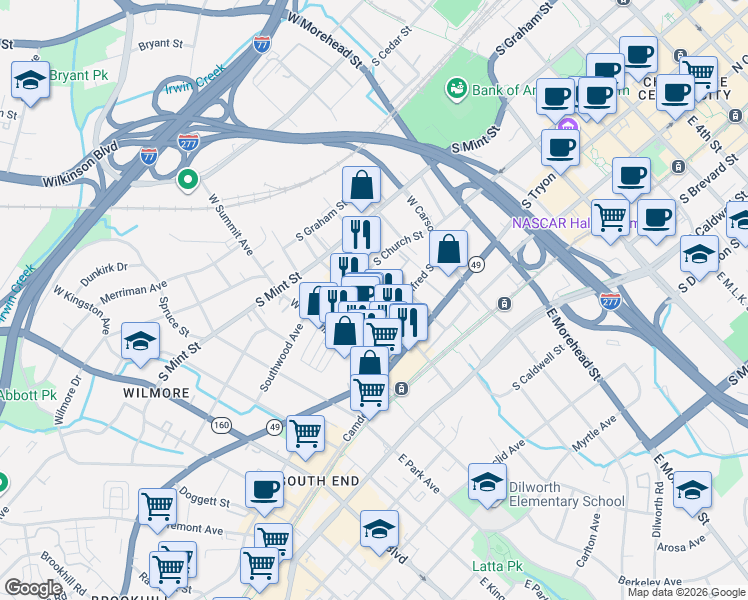This screenshot has width=748, height=600.
Task: Select the S Cedar St label
Action: (392, 46)
